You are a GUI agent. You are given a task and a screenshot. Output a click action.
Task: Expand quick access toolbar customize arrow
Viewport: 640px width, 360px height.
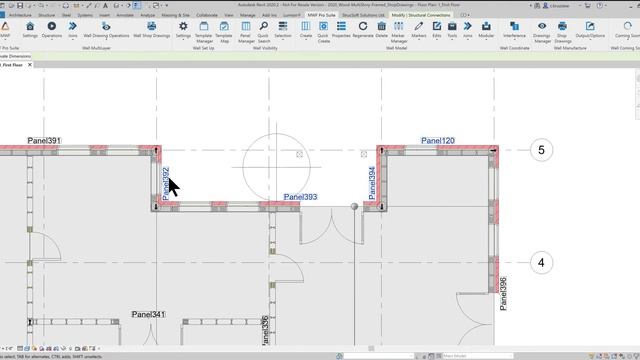point(167,5)
